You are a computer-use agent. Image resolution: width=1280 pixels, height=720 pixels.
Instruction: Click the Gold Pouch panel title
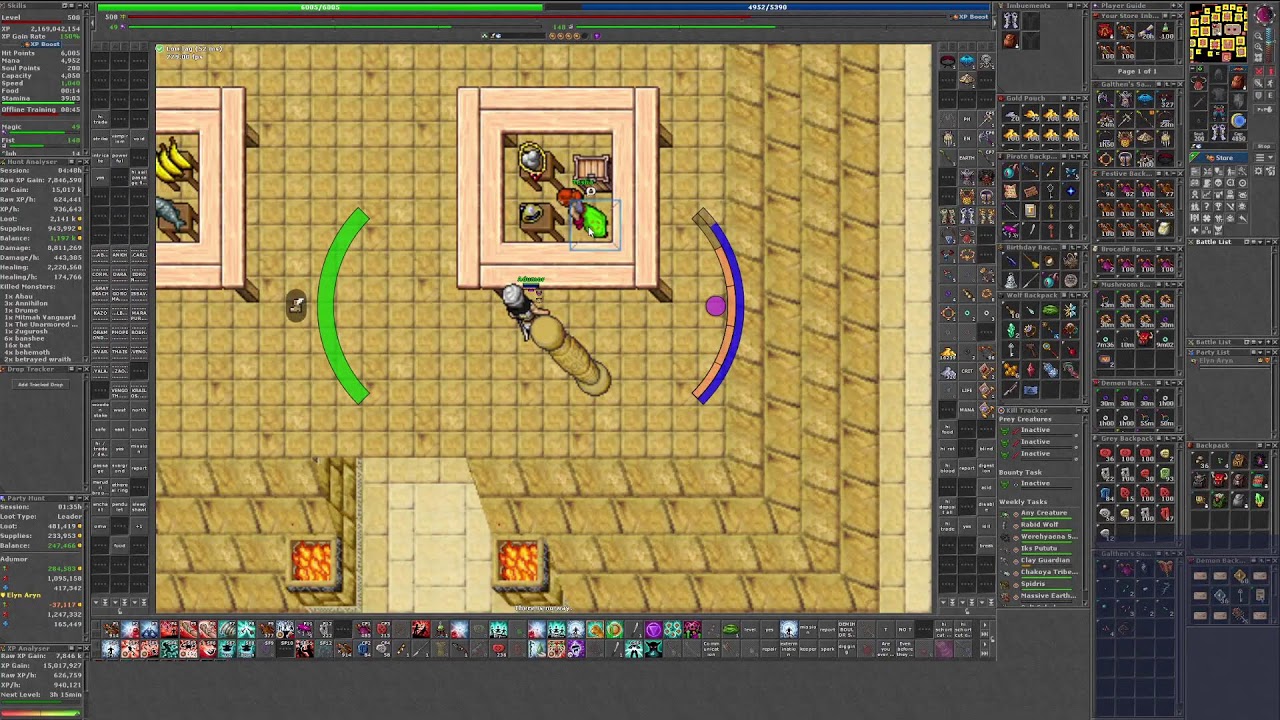(1027, 98)
